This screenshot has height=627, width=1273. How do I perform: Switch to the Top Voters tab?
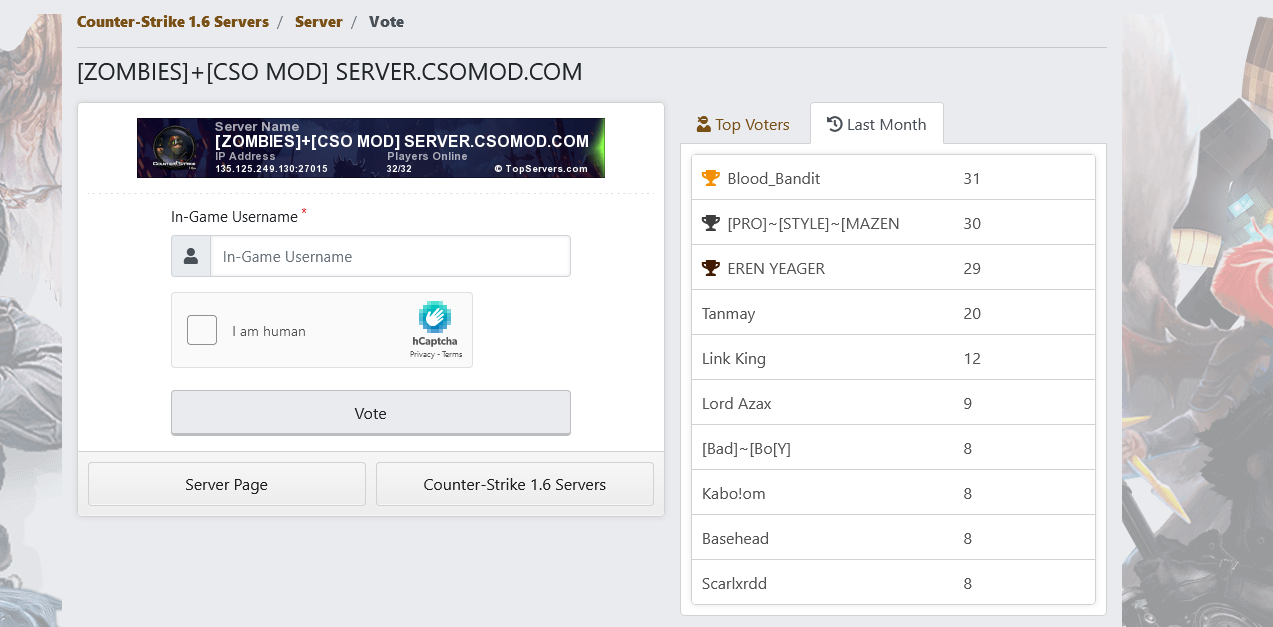click(x=743, y=125)
